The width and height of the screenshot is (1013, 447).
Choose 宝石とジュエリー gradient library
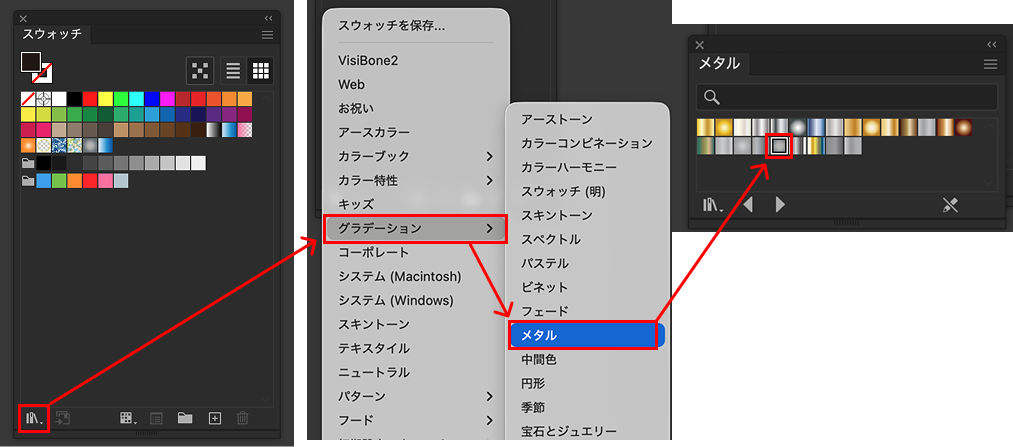tap(569, 431)
